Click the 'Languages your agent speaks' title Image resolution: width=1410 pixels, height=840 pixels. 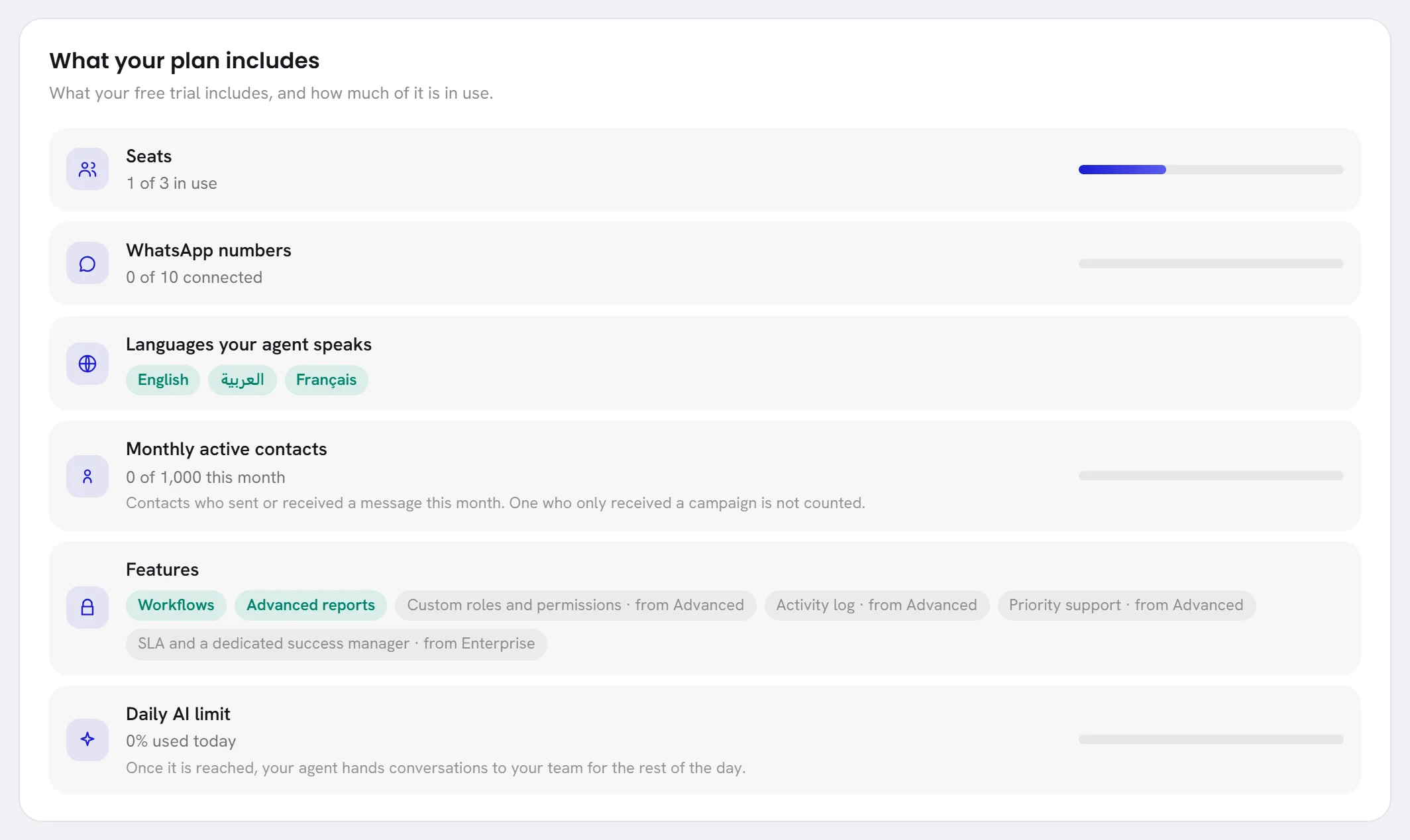(x=248, y=344)
